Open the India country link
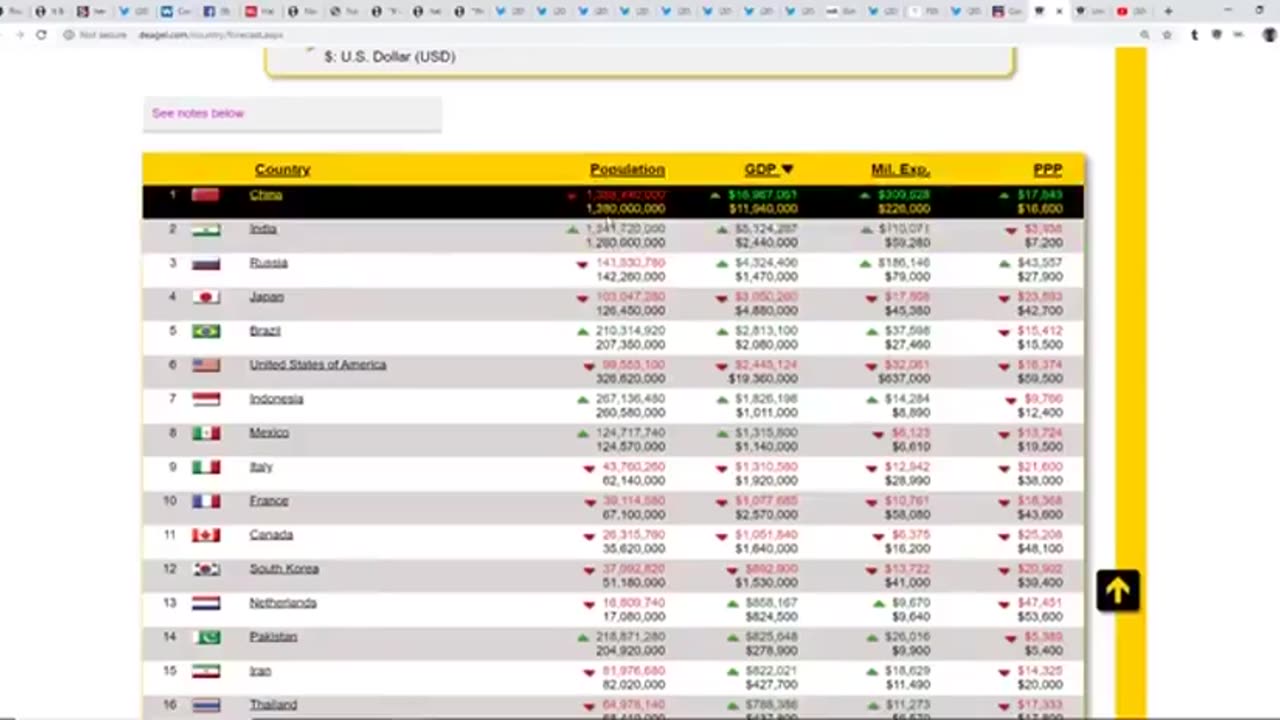 coord(263,229)
